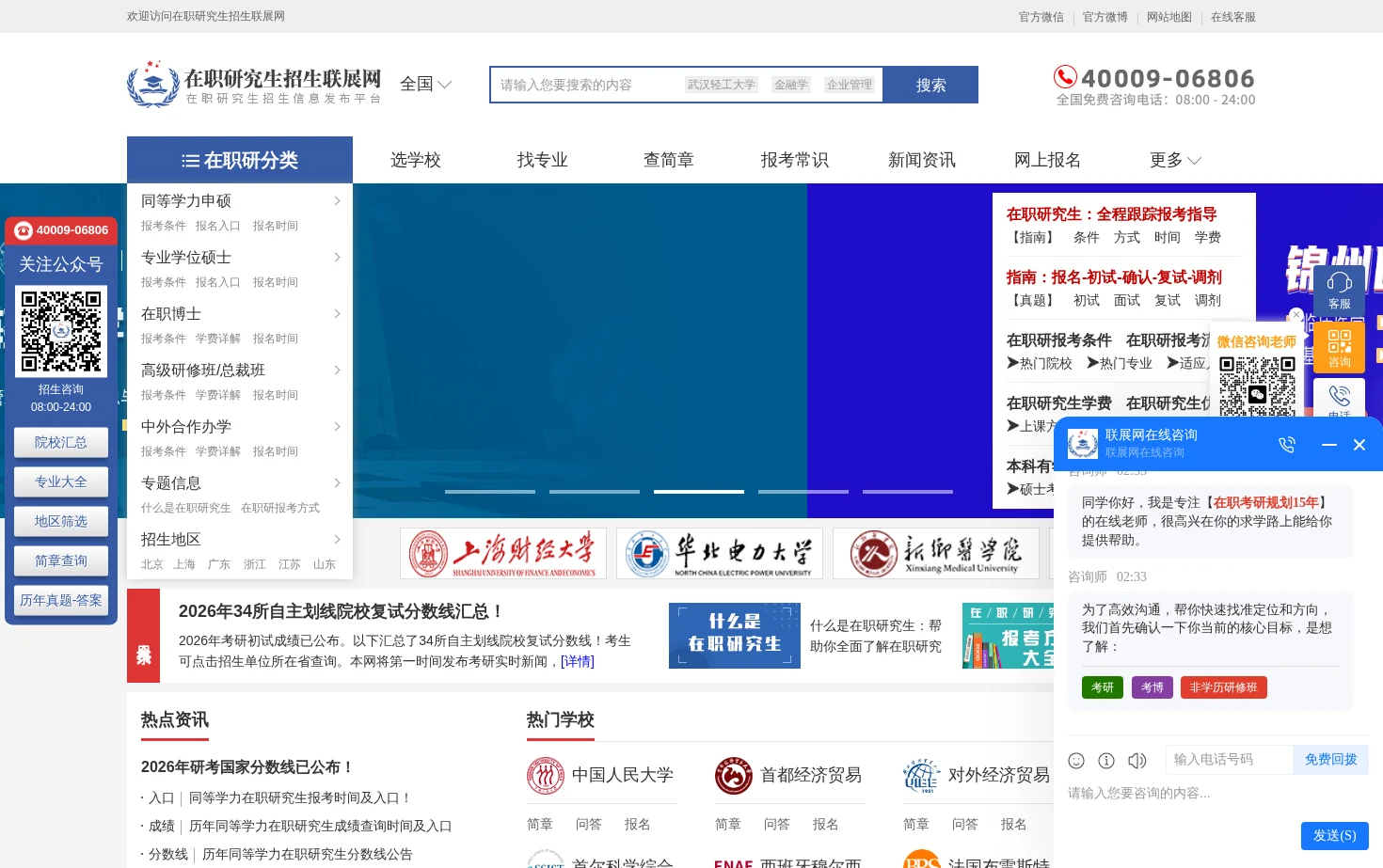
Task: Open the 地区筛选 sidebar button
Action: point(61,521)
